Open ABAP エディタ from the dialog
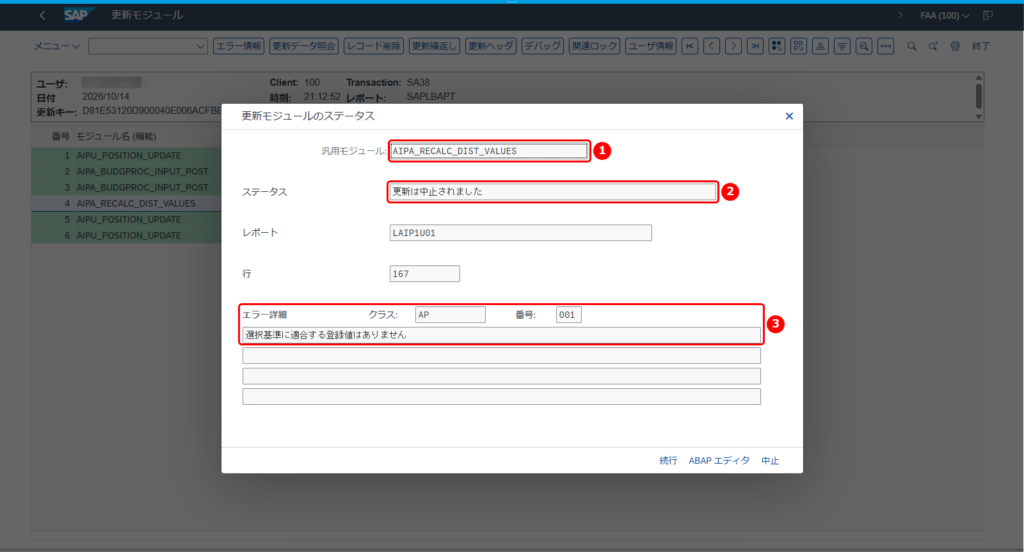The width and height of the screenshot is (1024, 552). point(719,461)
